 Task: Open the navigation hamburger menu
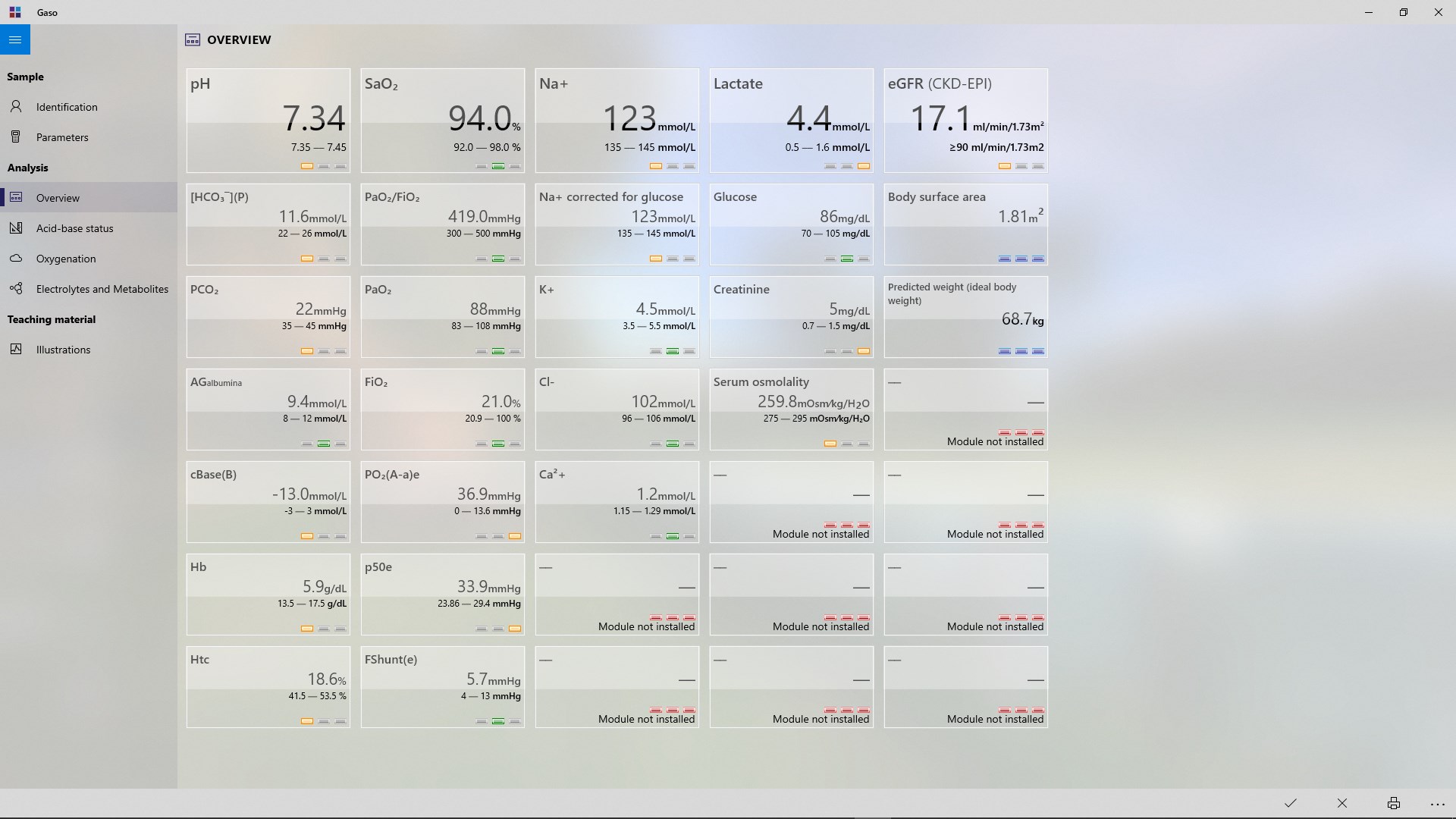click(x=15, y=39)
